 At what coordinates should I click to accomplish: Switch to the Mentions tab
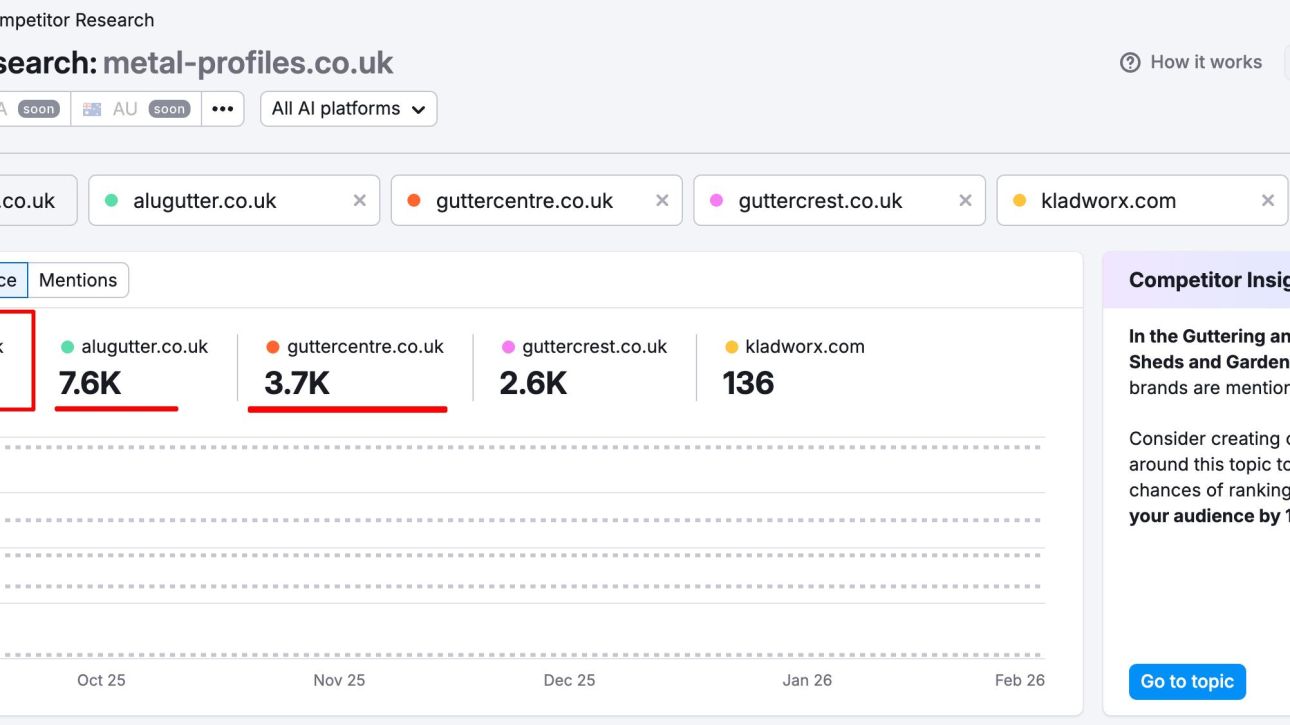(x=78, y=281)
